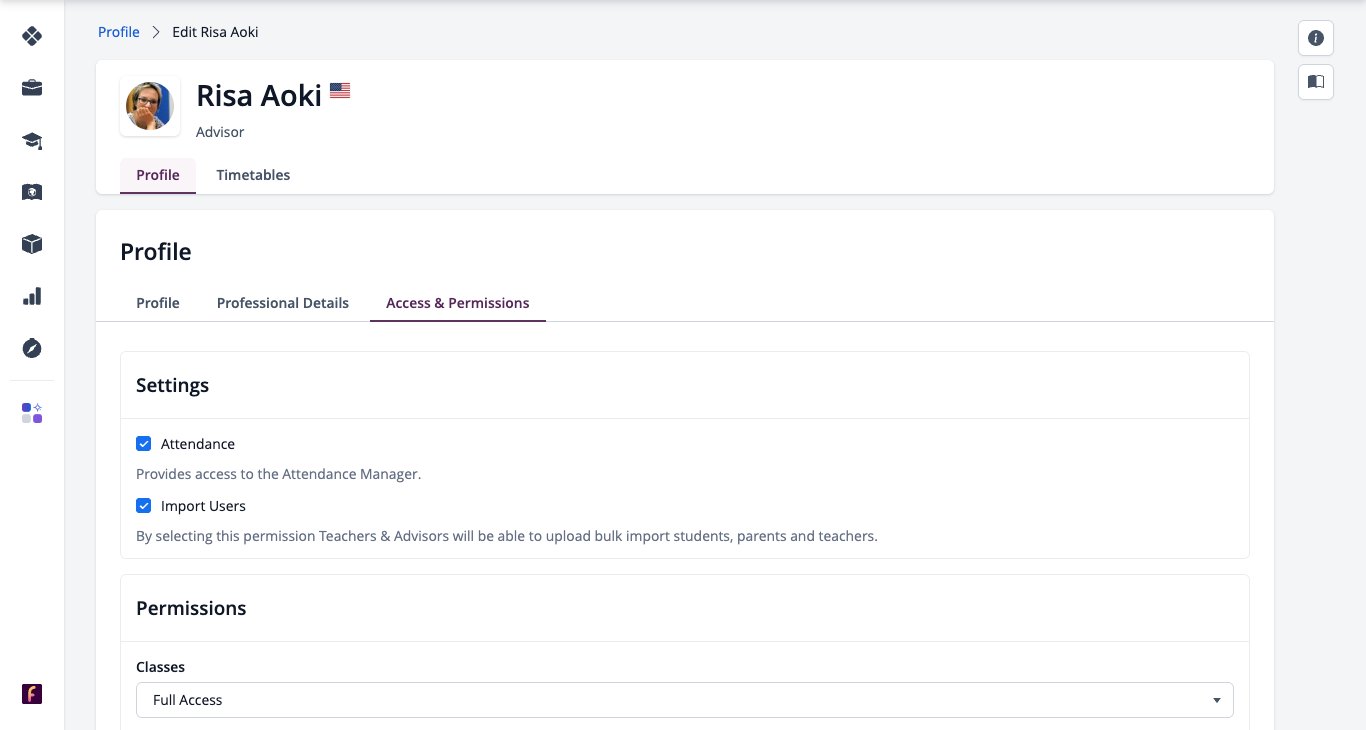Expand the Classes Full Access dropdown
The image size is (1366, 730).
coord(685,700)
